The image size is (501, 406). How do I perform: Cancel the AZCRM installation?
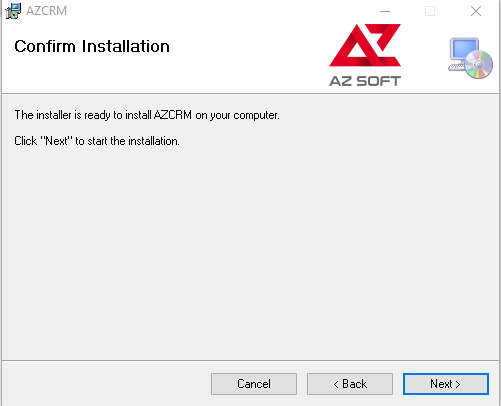(x=254, y=384)
